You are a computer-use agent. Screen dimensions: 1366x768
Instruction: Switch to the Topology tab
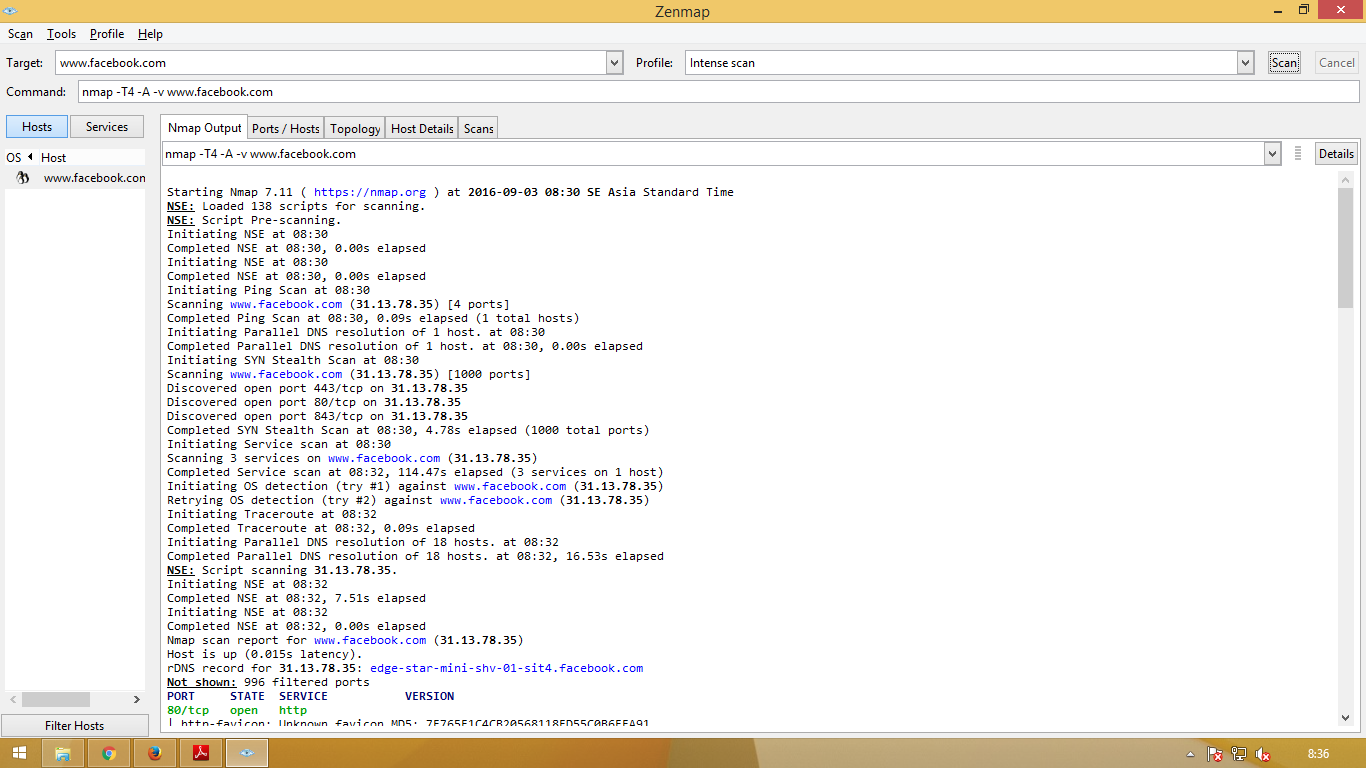(x=355, y=128)
